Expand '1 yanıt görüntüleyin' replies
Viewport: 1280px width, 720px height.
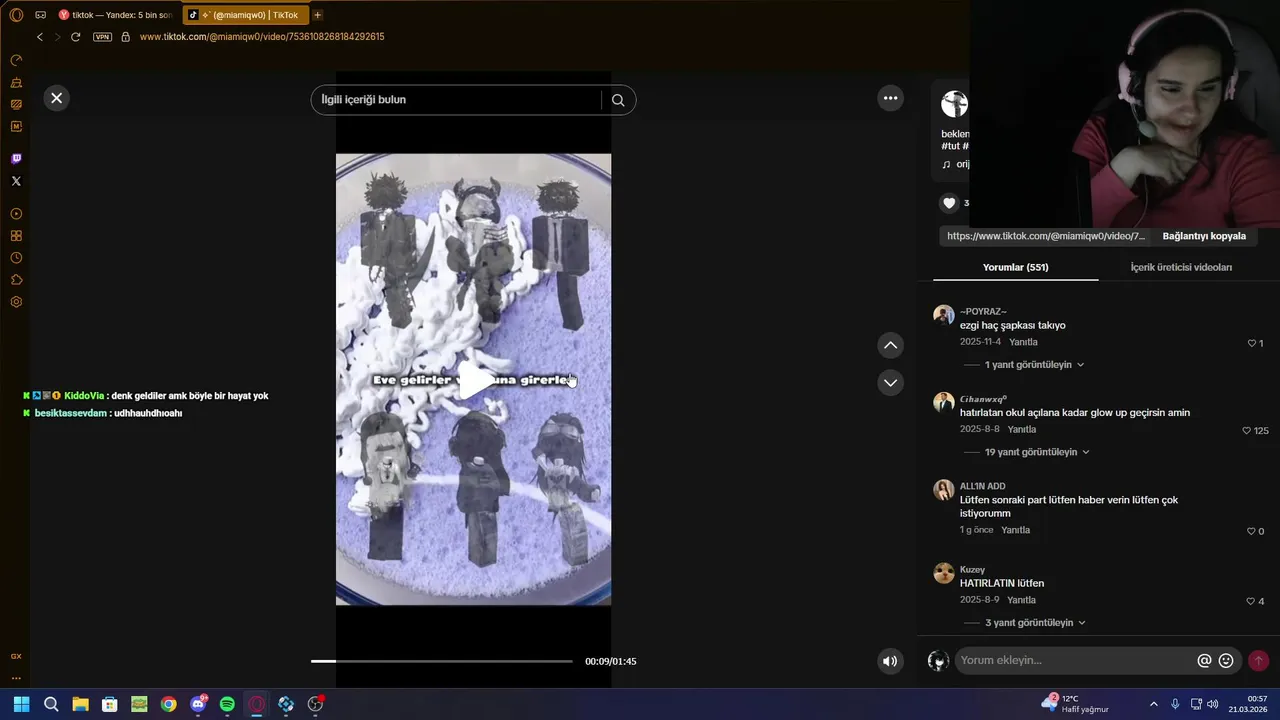pyautogui.click(x=1035, y=365)
